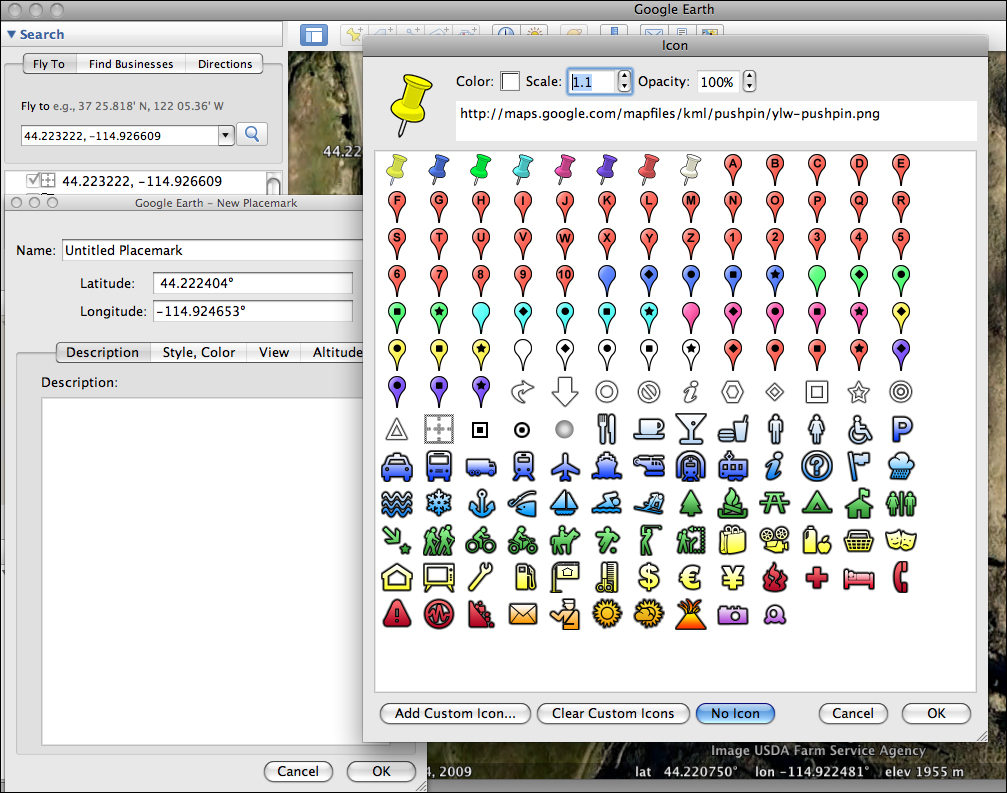Select the camera icon
Screen dimensions: 1007x793
click(732, 614)
